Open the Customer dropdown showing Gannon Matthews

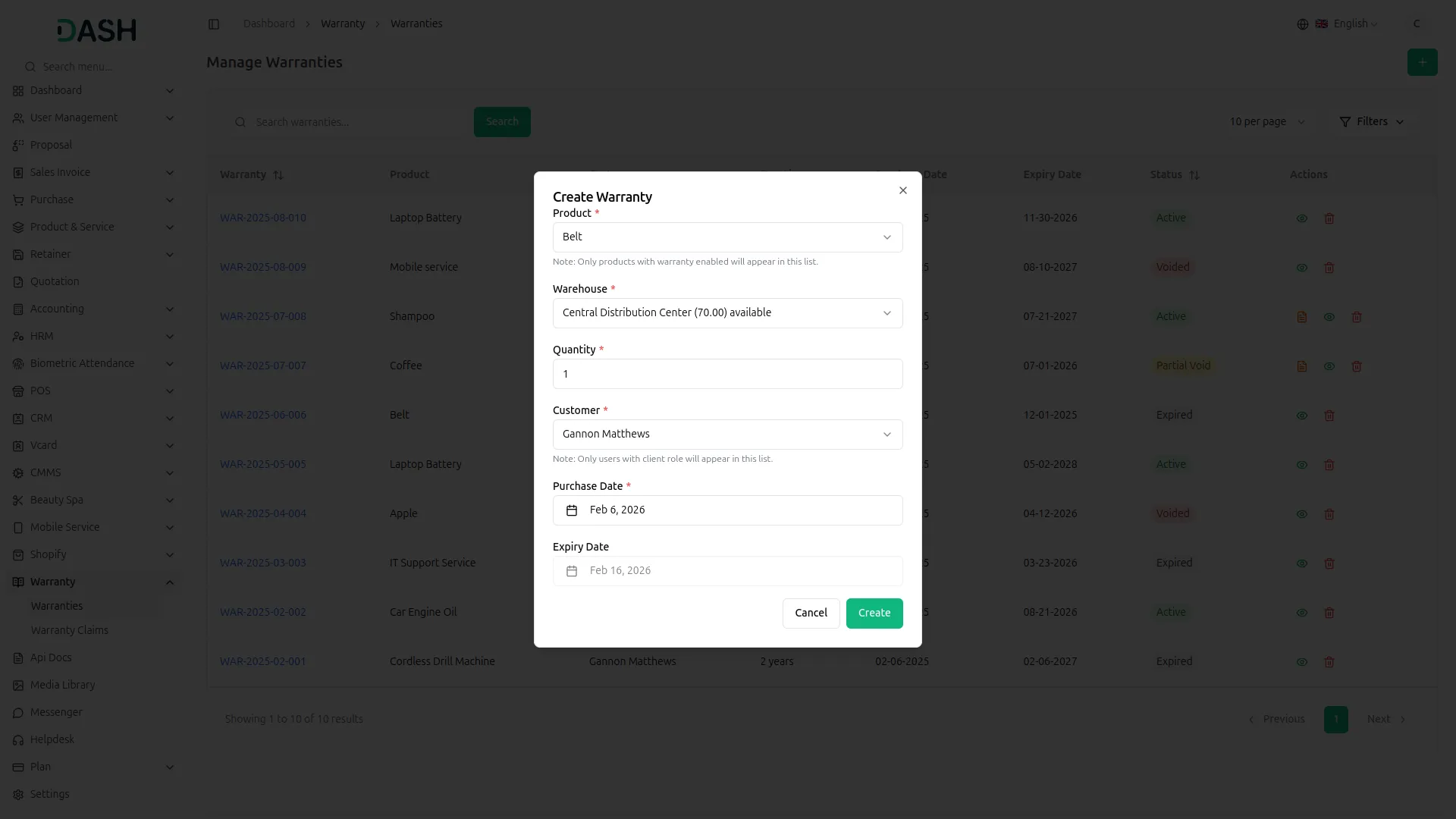[726, 435]
